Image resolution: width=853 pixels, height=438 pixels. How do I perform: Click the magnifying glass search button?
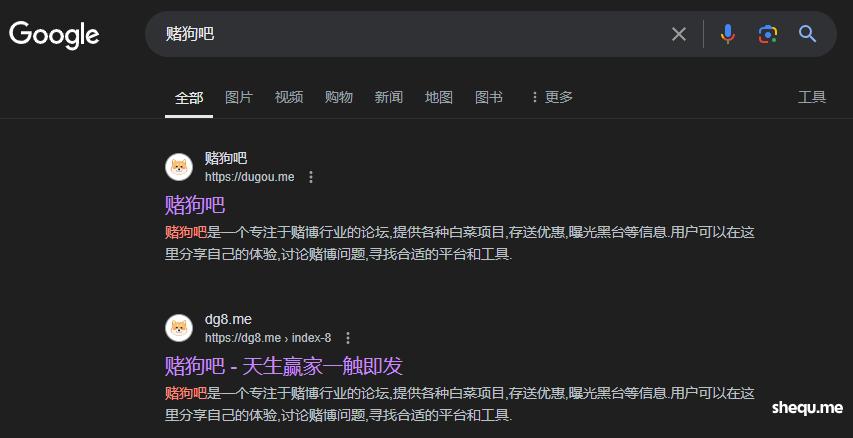pyautogui.click(x=808, y=35)
